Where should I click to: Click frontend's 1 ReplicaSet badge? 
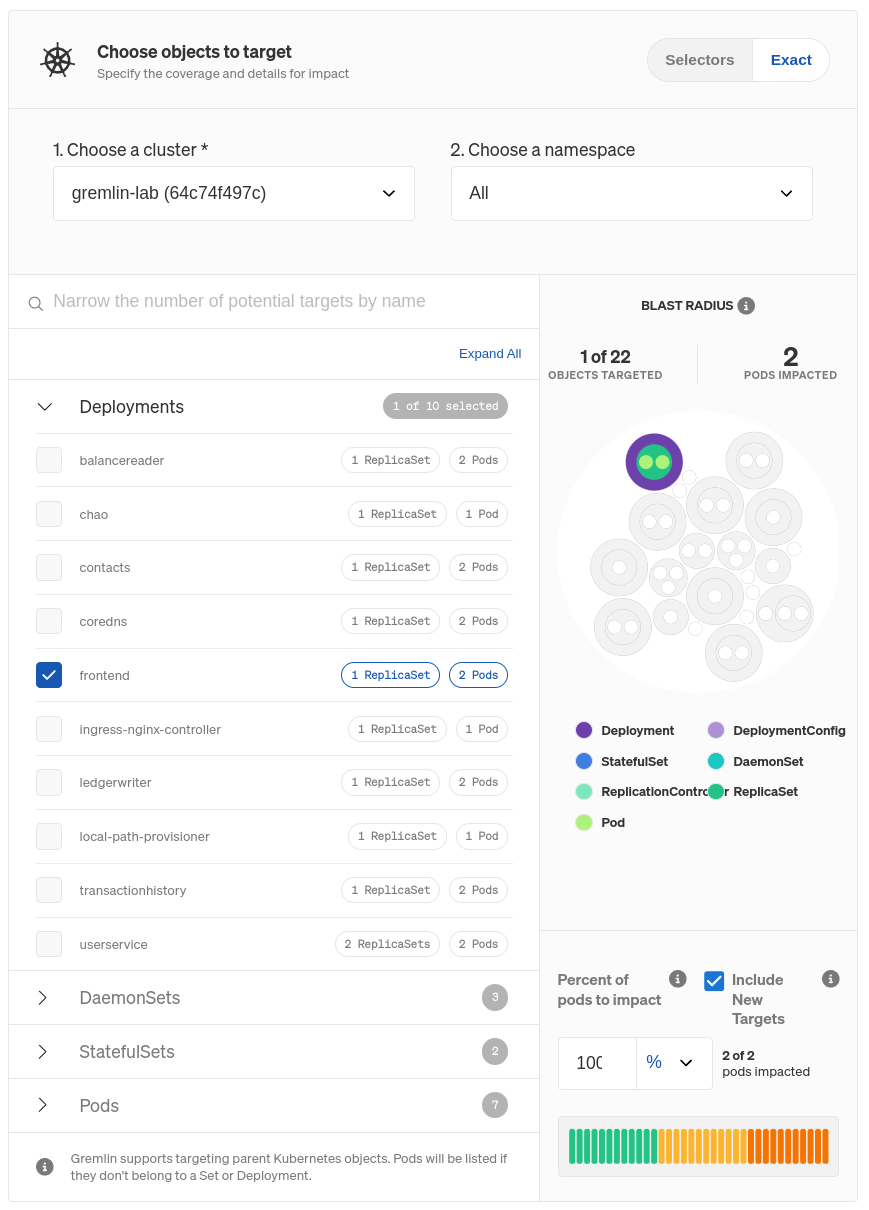390,675
